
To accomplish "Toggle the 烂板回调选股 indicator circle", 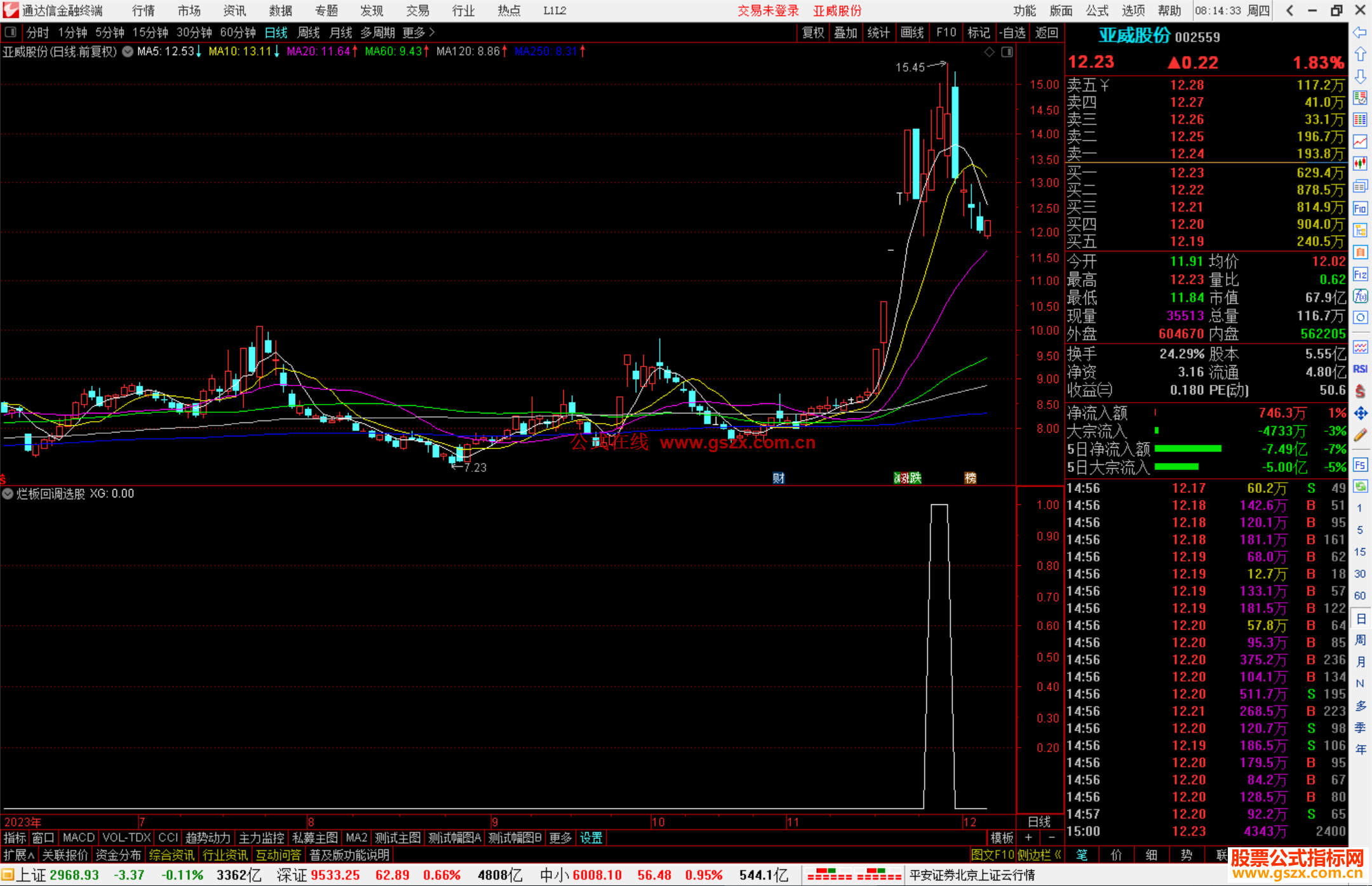I will click(8, 493).
